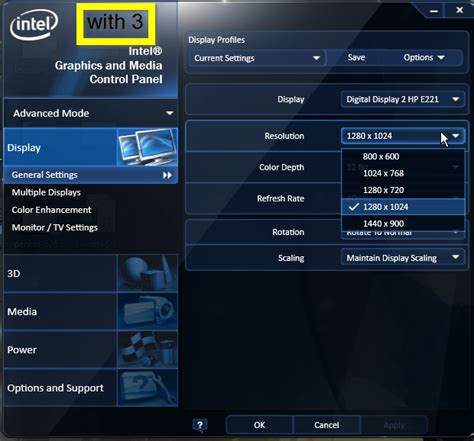474x441 pixels.
Task: Click the Save profile button
Action: click(x=356, y=57)
